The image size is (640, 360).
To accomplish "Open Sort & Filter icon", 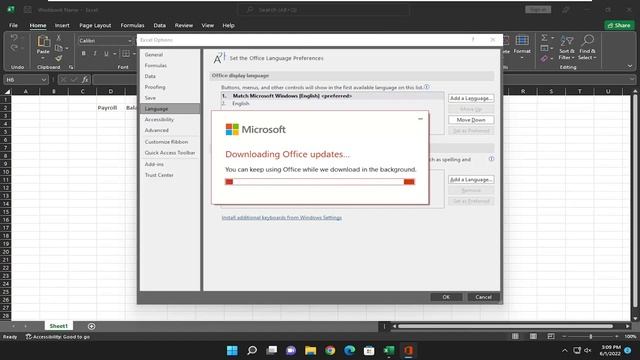I will 567,41.
